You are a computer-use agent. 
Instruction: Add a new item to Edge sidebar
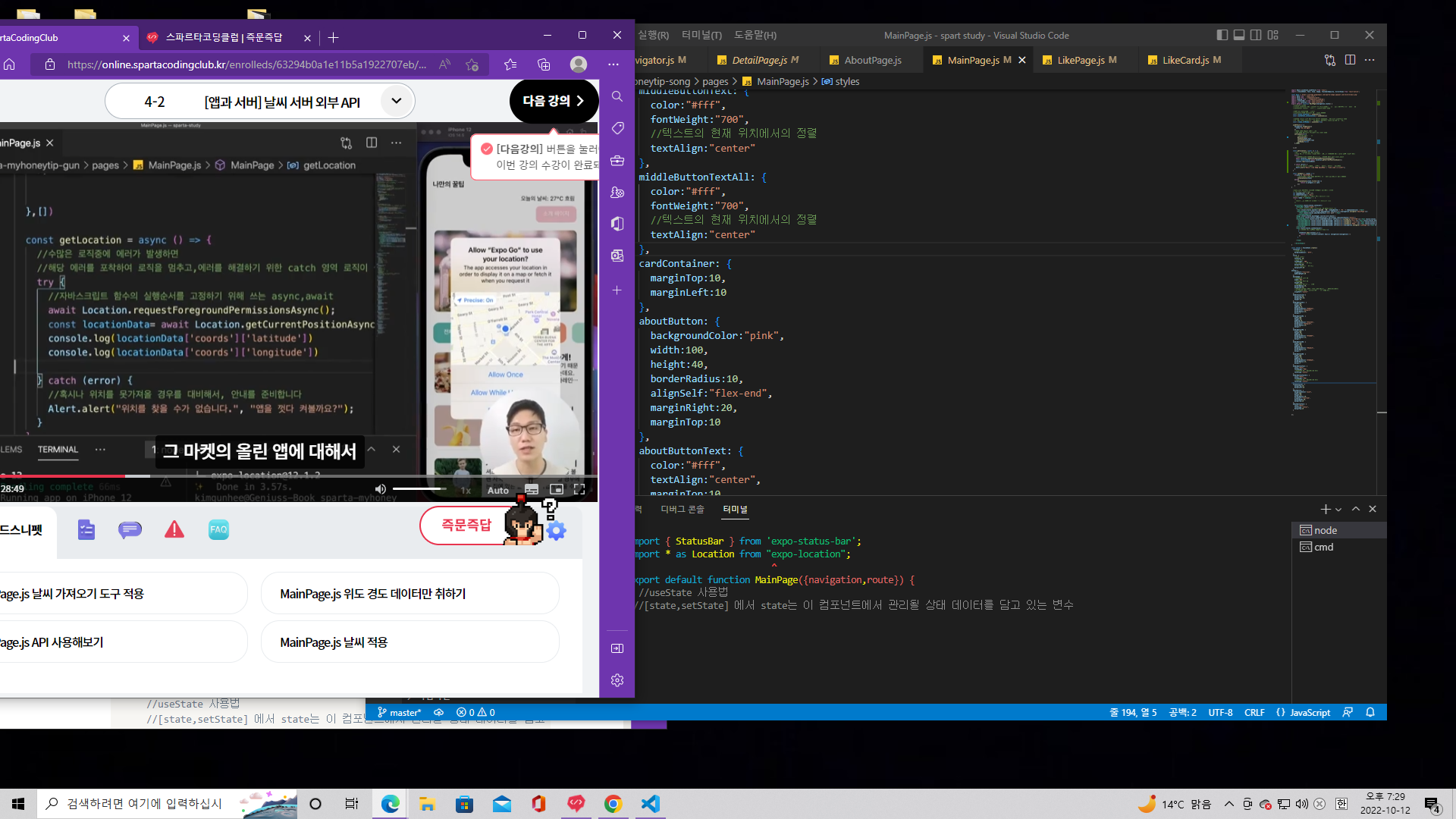point(617,290)
